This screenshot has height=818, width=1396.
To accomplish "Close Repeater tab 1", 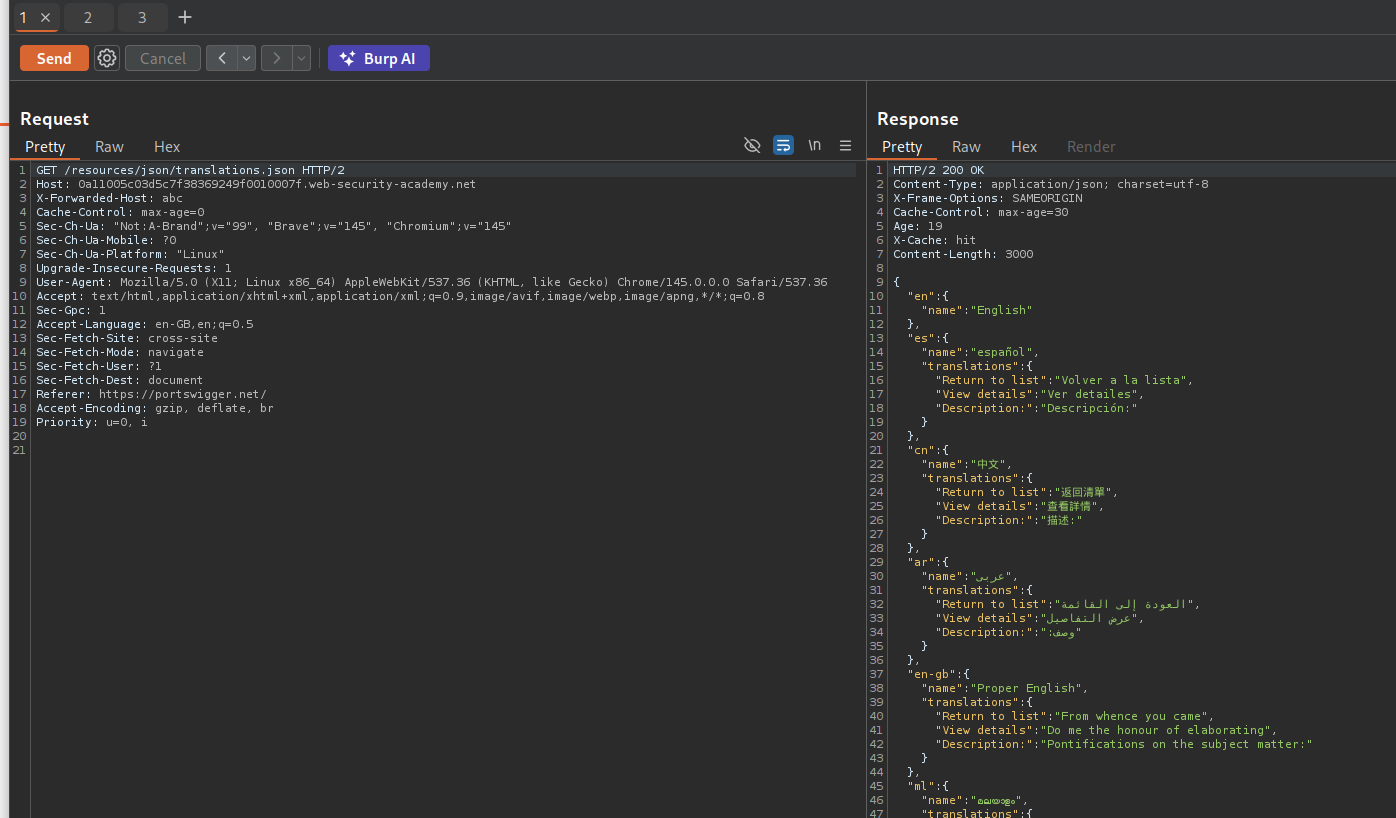I will 45,18.
